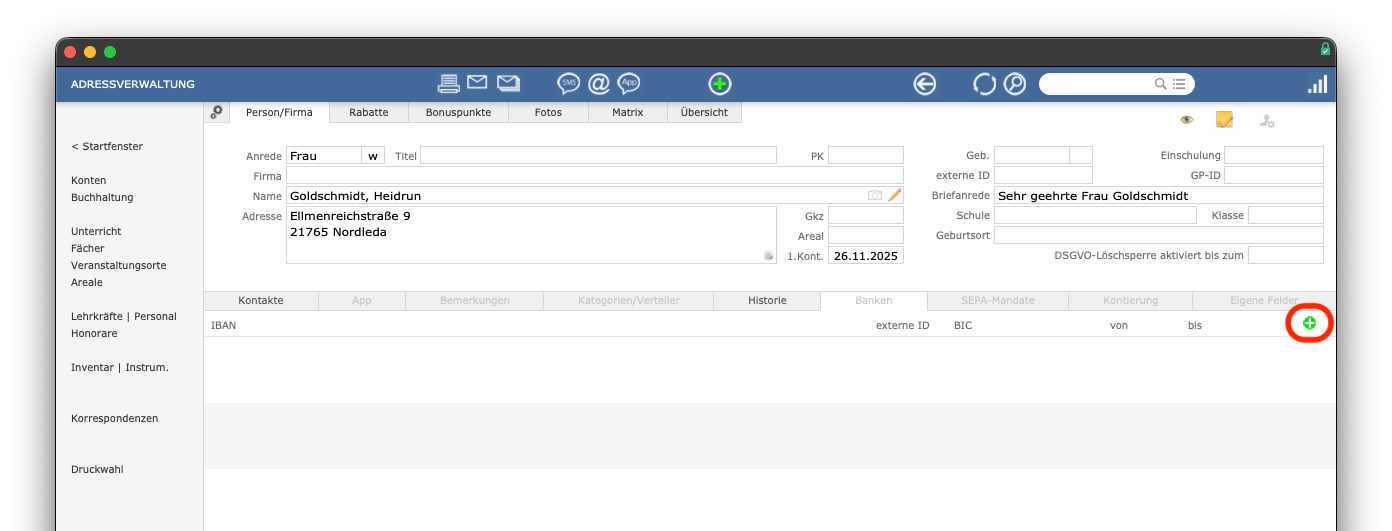Switch to the Rabatte tab
Image resolution: width=1392 pixels, height=531 pixels.
pyautogui.click(x=368, y=113)
